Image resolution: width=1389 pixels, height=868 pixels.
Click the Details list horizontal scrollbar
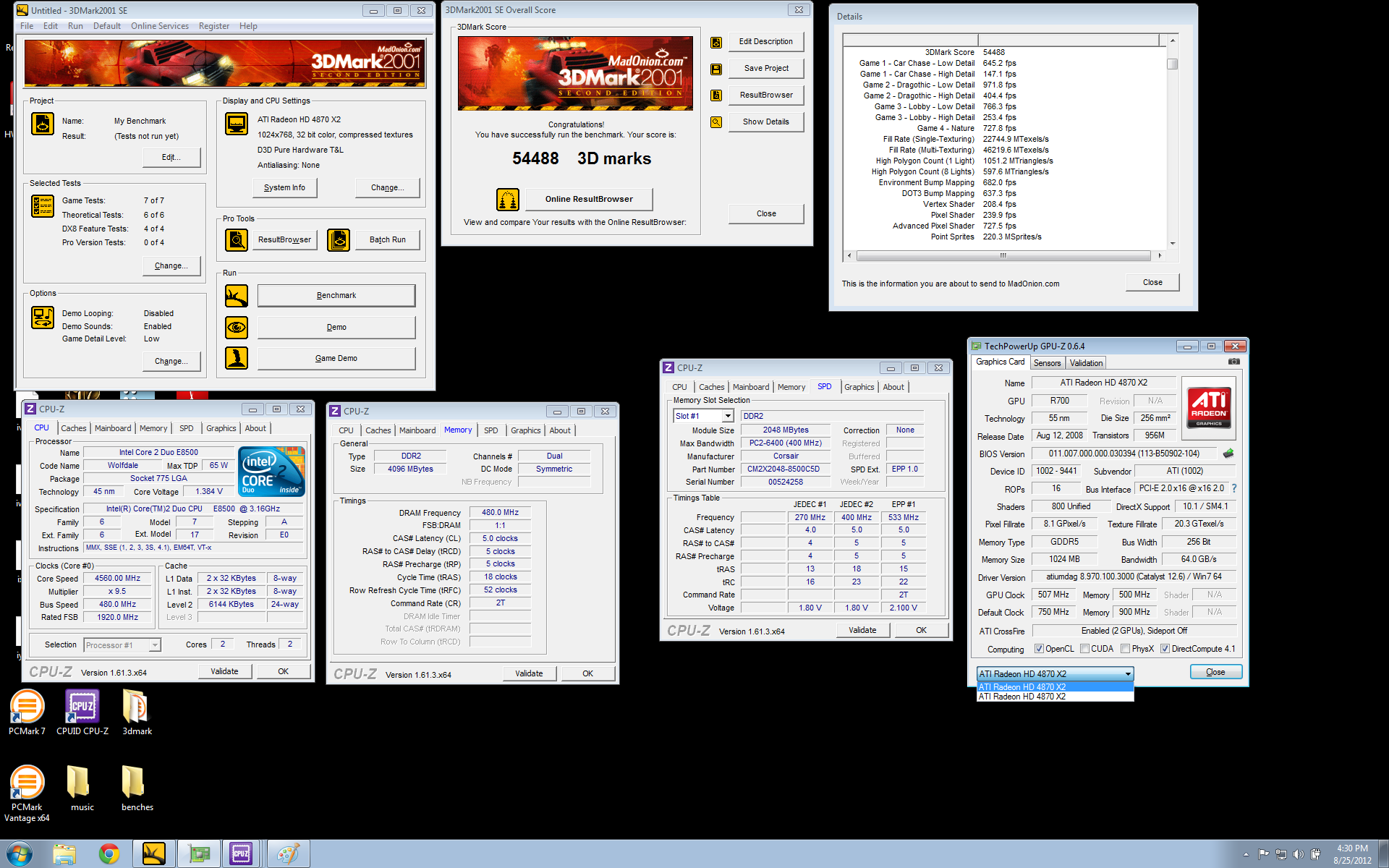pyautogui.click(x=1003, y=256)
